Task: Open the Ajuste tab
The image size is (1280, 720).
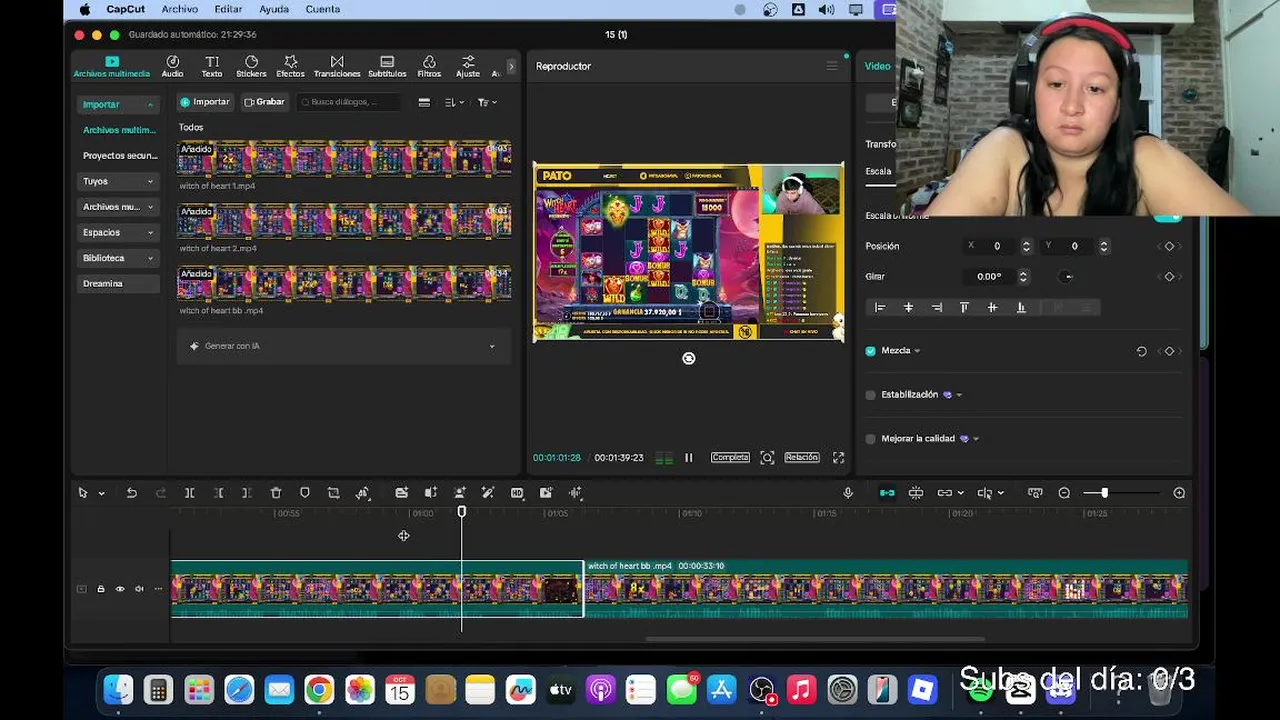Action: pos(468,67)
